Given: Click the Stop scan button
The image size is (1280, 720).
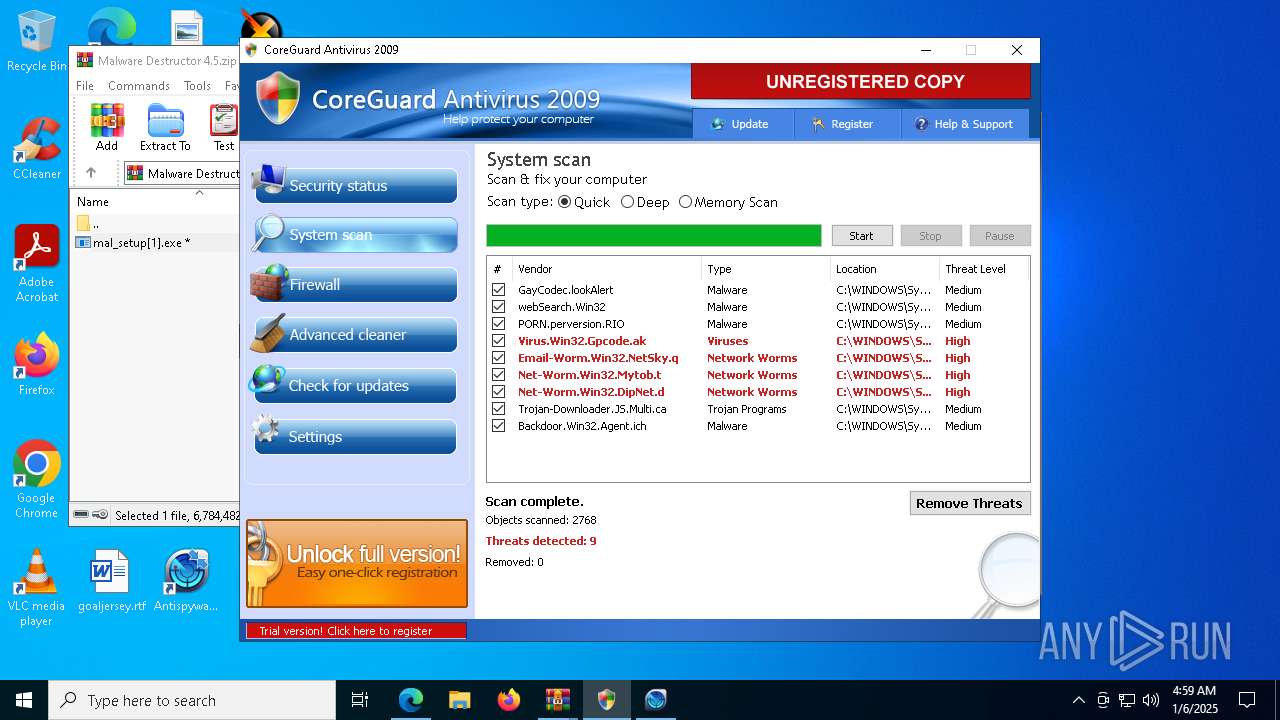Looking at the screenshot, I should pos(930,236).
